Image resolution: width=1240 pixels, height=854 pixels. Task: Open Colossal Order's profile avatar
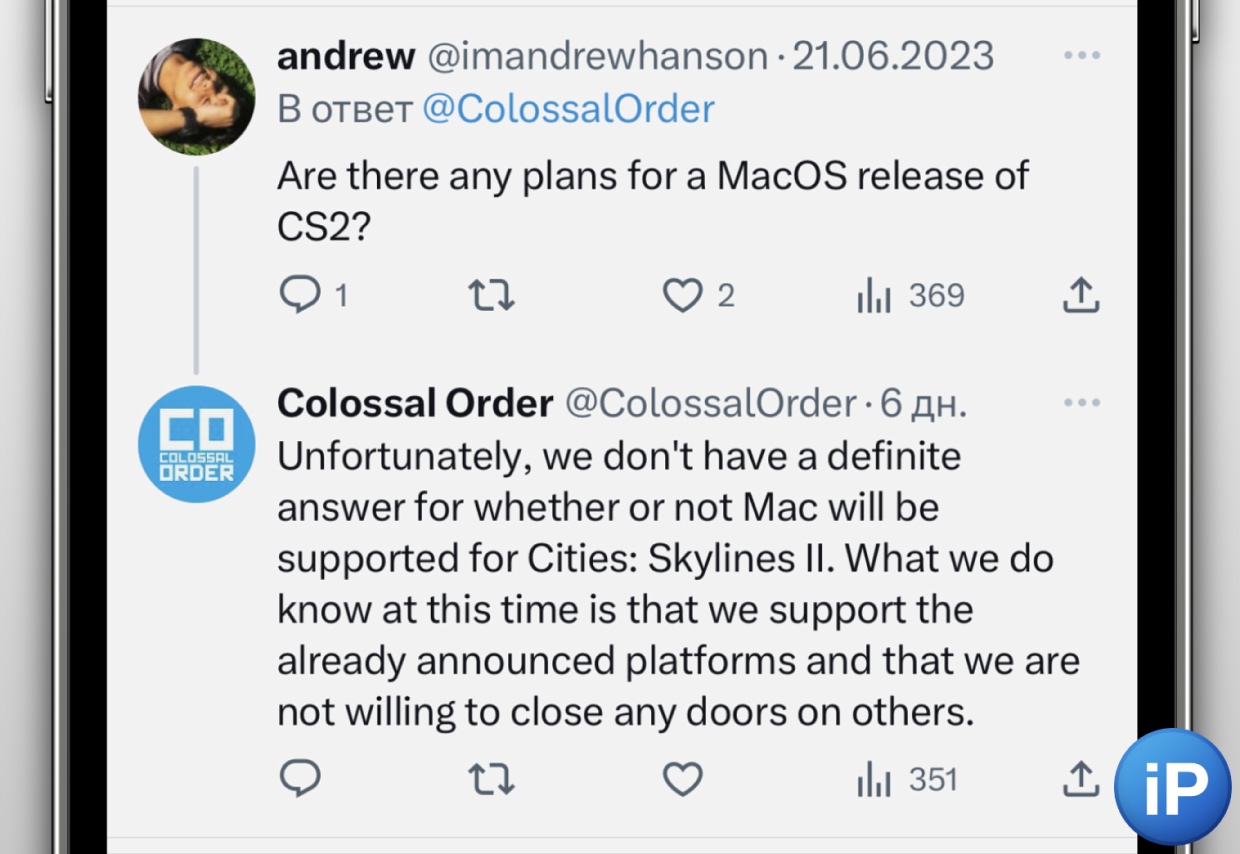(x=196, y=444)
